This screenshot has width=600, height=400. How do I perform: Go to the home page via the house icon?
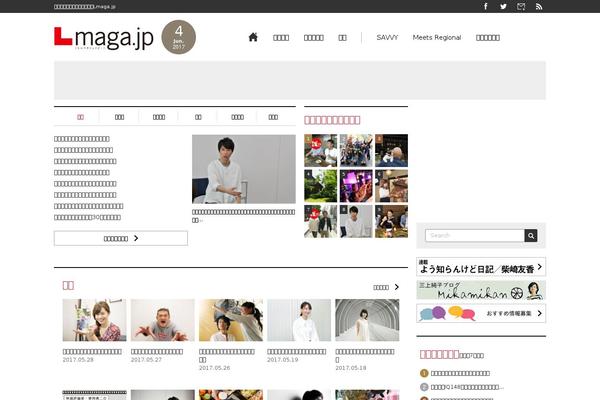coord(253,37)
